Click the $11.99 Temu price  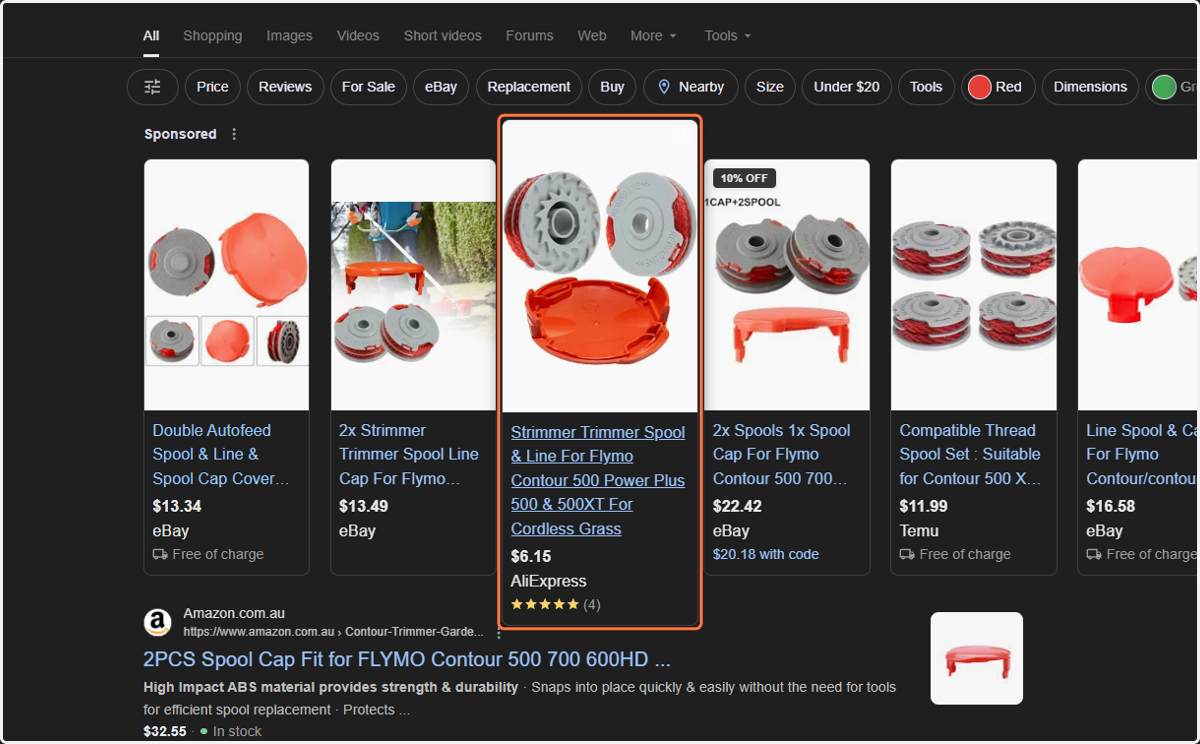(x=922, y=506)
